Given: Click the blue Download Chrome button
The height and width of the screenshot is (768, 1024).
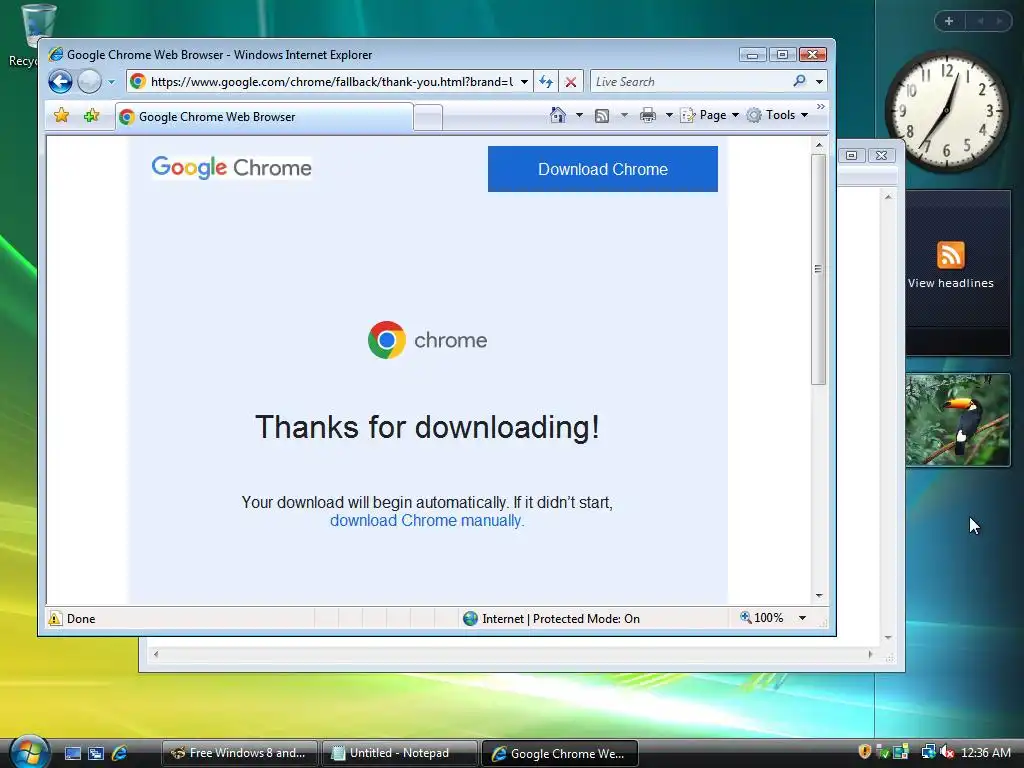Looking at the screenshot, I should (603, 168).
